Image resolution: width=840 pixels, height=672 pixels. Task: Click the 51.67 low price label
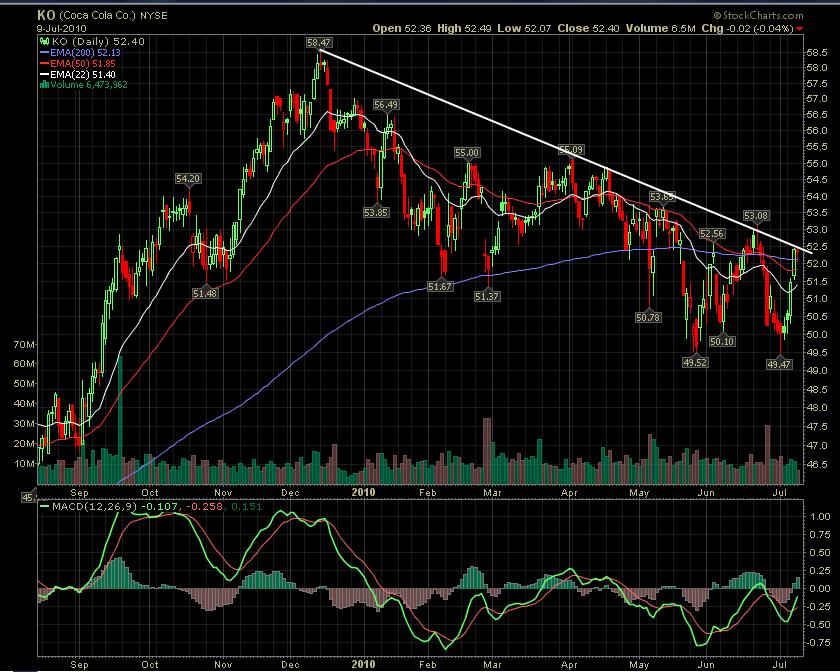tap(440, 287)
